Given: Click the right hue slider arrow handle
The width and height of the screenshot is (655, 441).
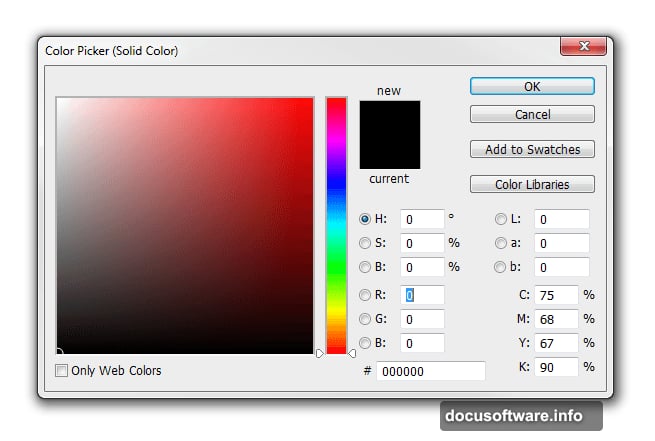Looking at the screenshot, I should pos(352,354).
